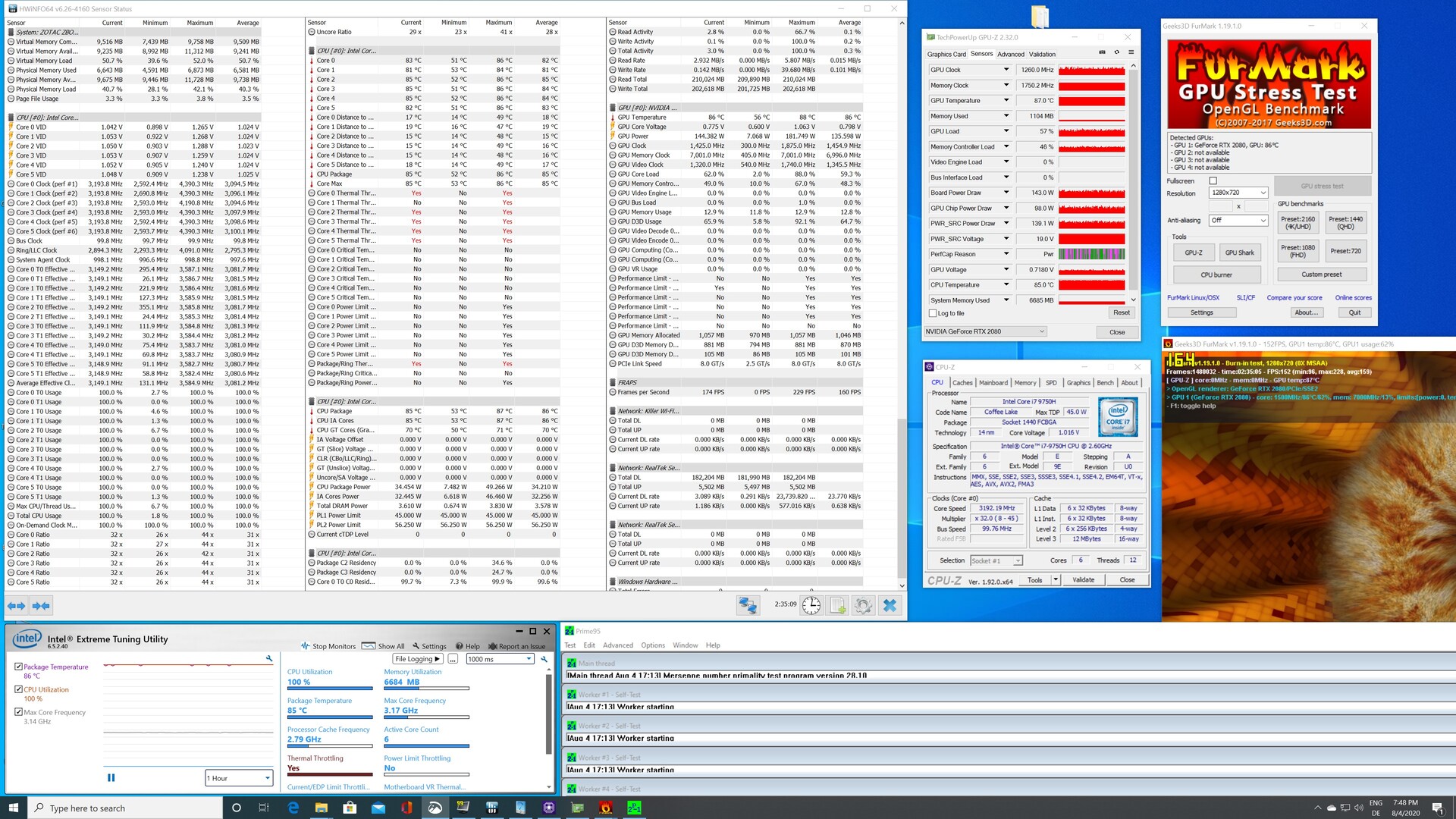Open CPU-Z Bench tab
The width and height of the screenshot is (1456, 819).
click(x=1105, y=383)
